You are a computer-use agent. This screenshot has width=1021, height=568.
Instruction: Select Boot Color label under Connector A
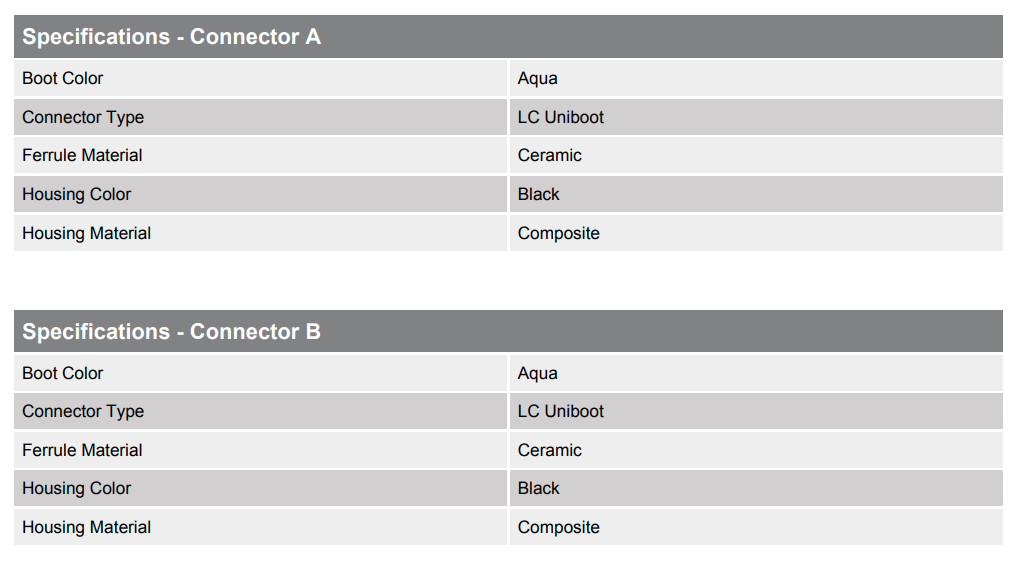tap(62, 78)
